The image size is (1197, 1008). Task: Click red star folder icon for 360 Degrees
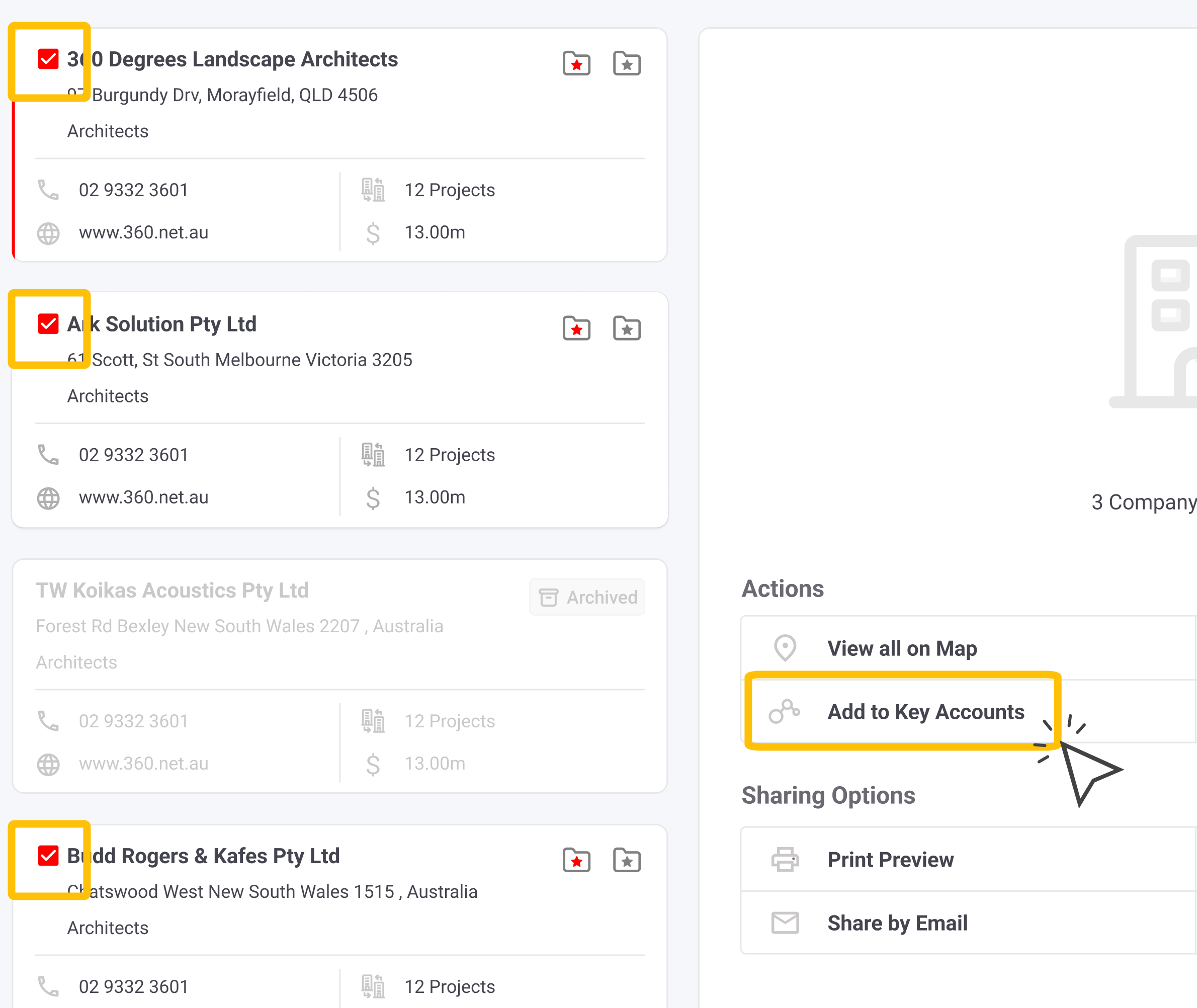(576, 63)
